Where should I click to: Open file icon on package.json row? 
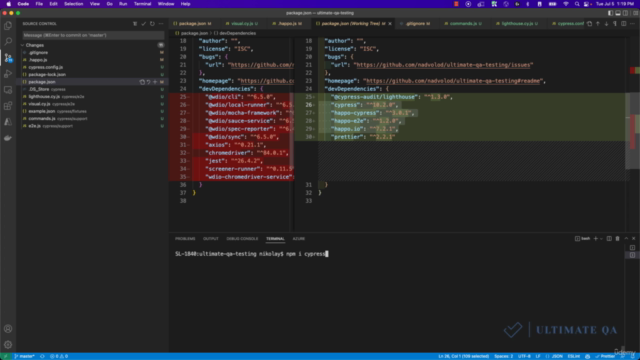[x=142, y=82]
